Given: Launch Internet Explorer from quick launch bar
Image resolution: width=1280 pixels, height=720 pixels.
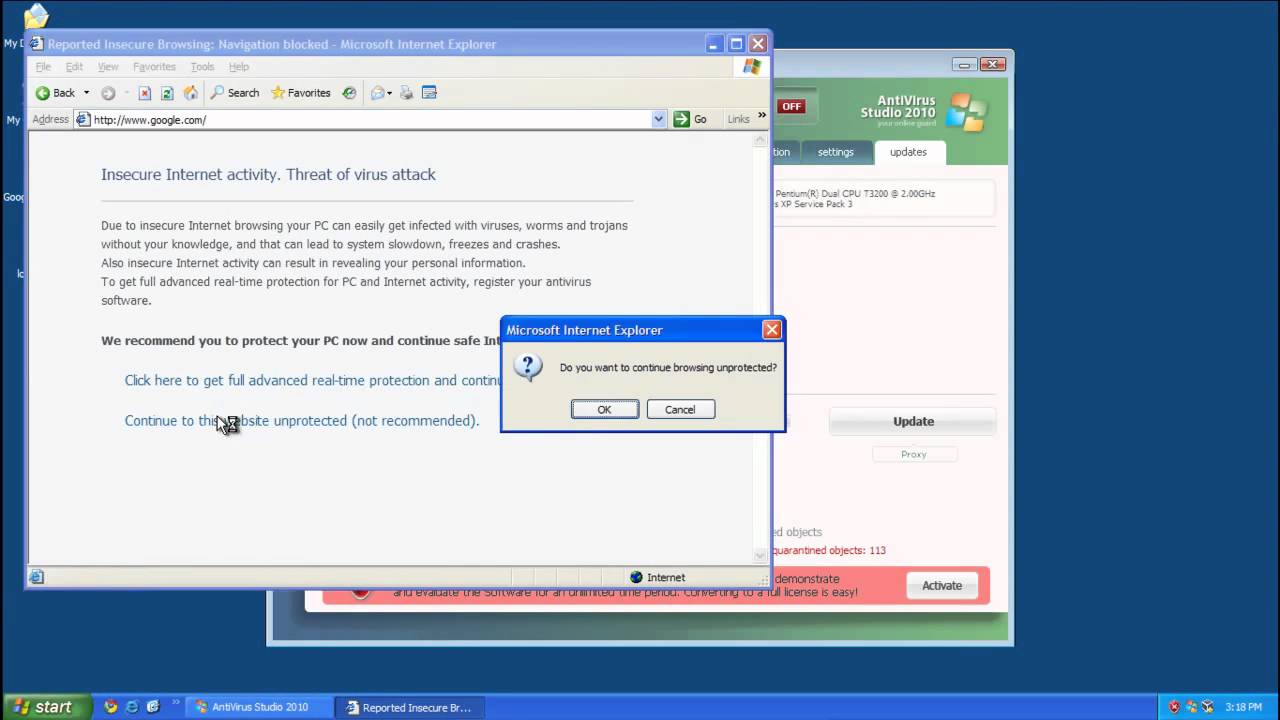Looking at the screenshot, I should 131,706.
